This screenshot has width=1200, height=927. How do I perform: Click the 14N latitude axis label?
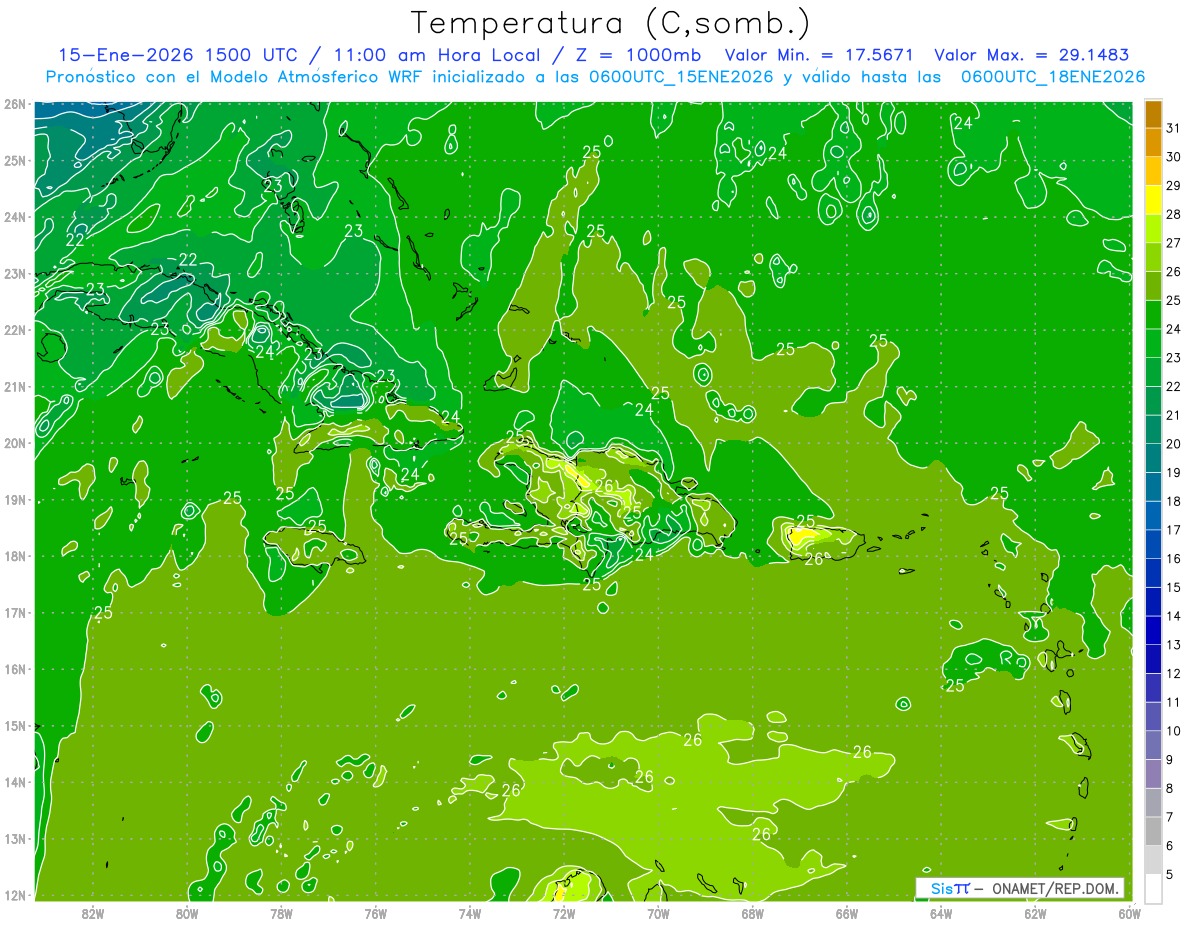tap(14, 782)
